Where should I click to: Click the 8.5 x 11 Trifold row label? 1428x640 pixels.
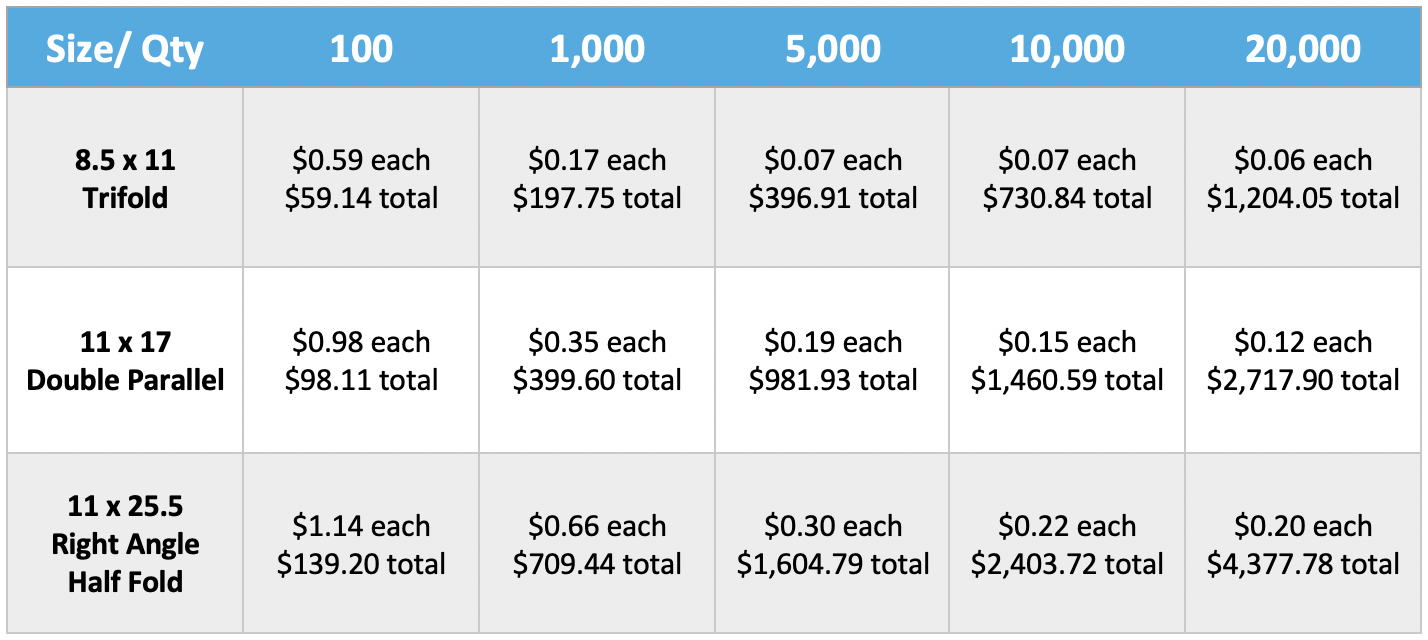125,178
